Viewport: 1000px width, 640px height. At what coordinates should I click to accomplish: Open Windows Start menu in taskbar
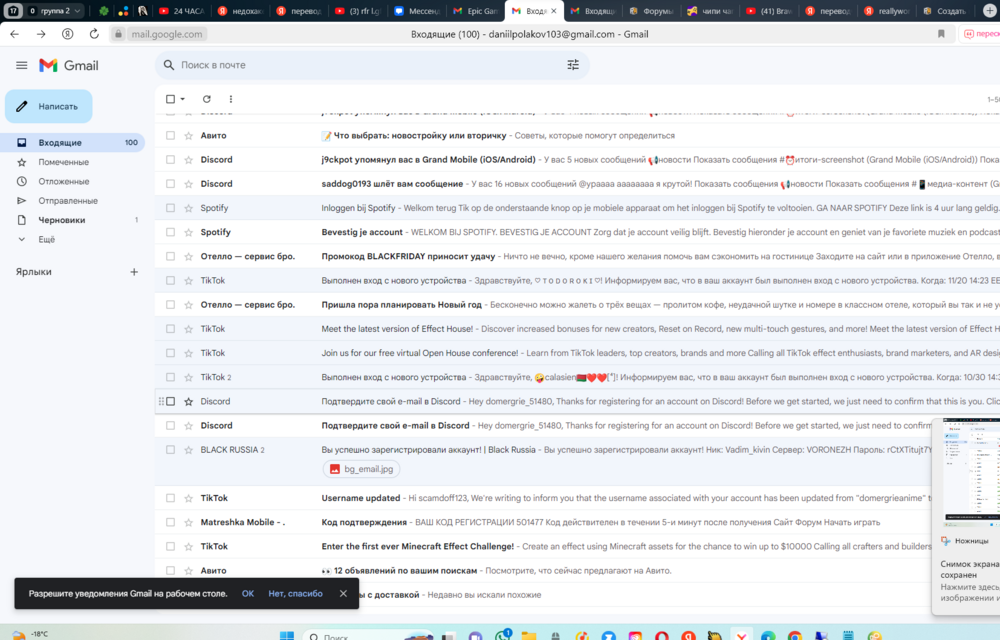click(287, 636)
